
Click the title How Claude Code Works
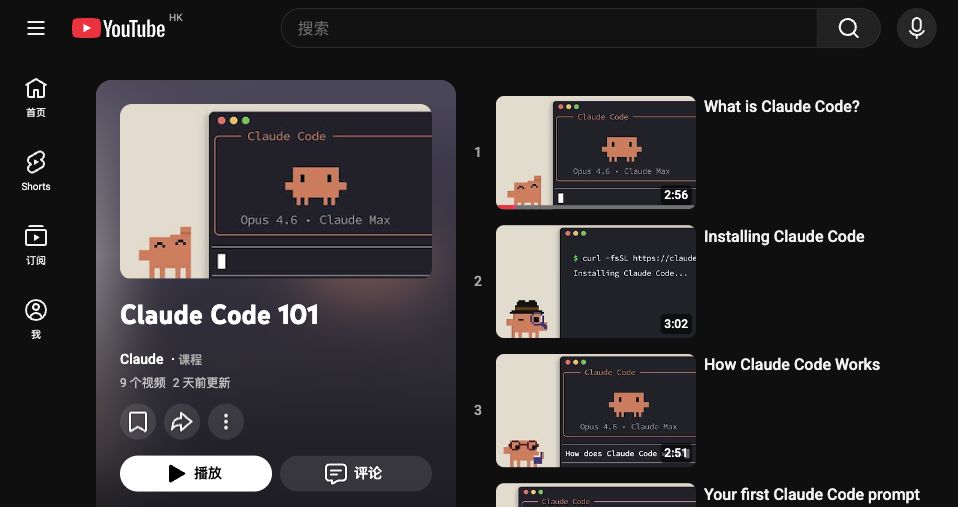pos(792,365)
